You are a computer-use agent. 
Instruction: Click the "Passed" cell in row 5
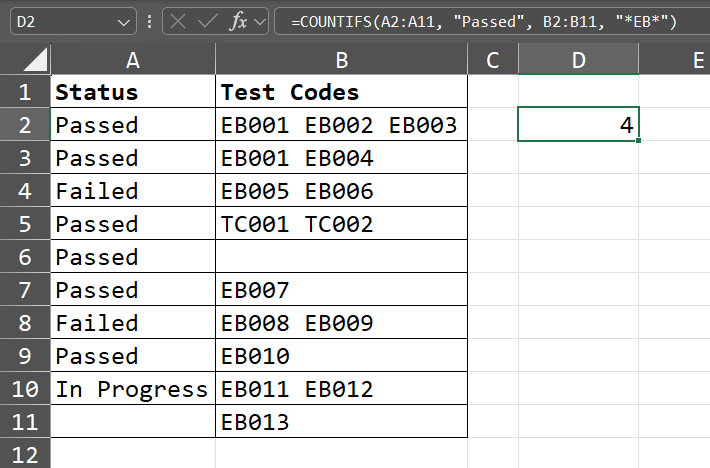tap(133, 224)
